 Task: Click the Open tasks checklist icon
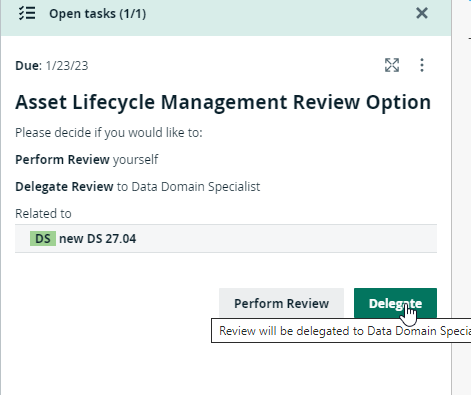(27, 14)
